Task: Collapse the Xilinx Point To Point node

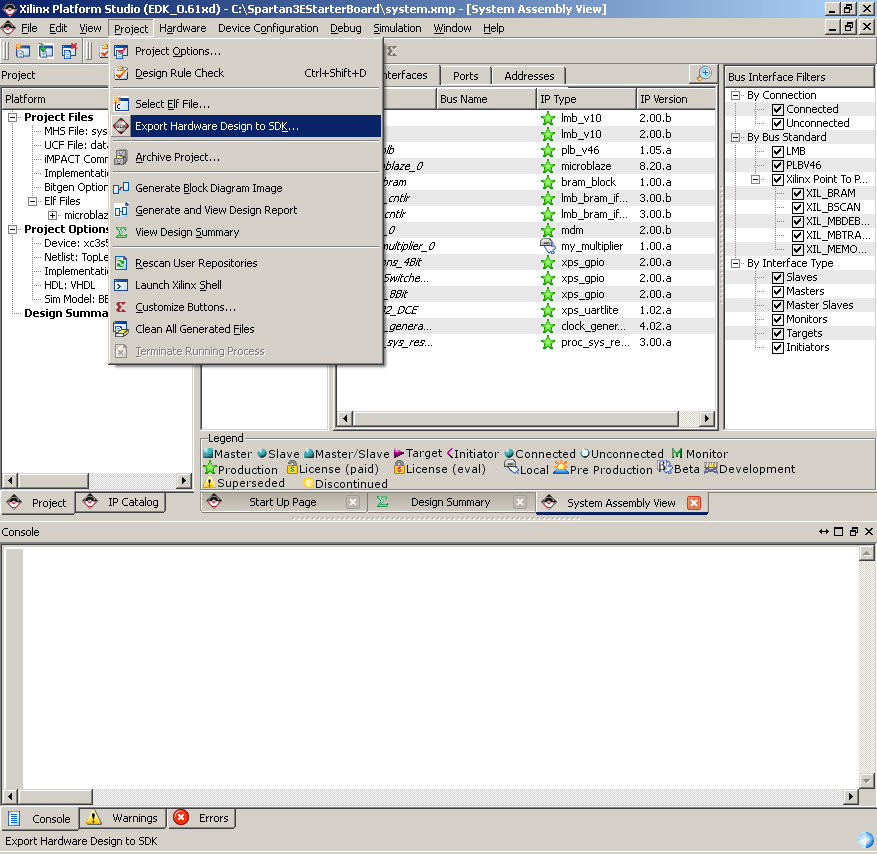Action: (x=756, y=180)
